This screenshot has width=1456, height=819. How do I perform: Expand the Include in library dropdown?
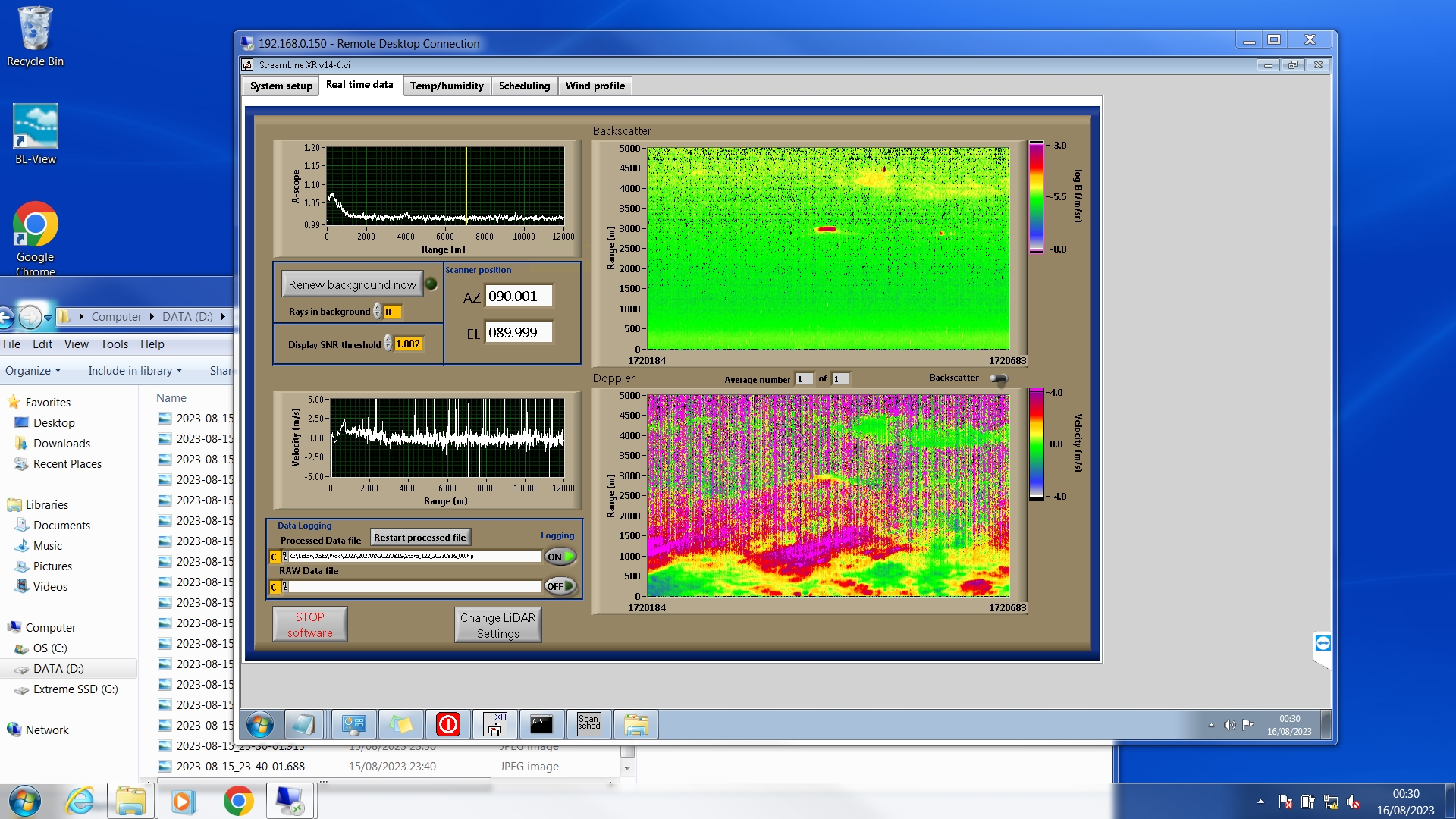pyautogui.click(x=135, y=371)
